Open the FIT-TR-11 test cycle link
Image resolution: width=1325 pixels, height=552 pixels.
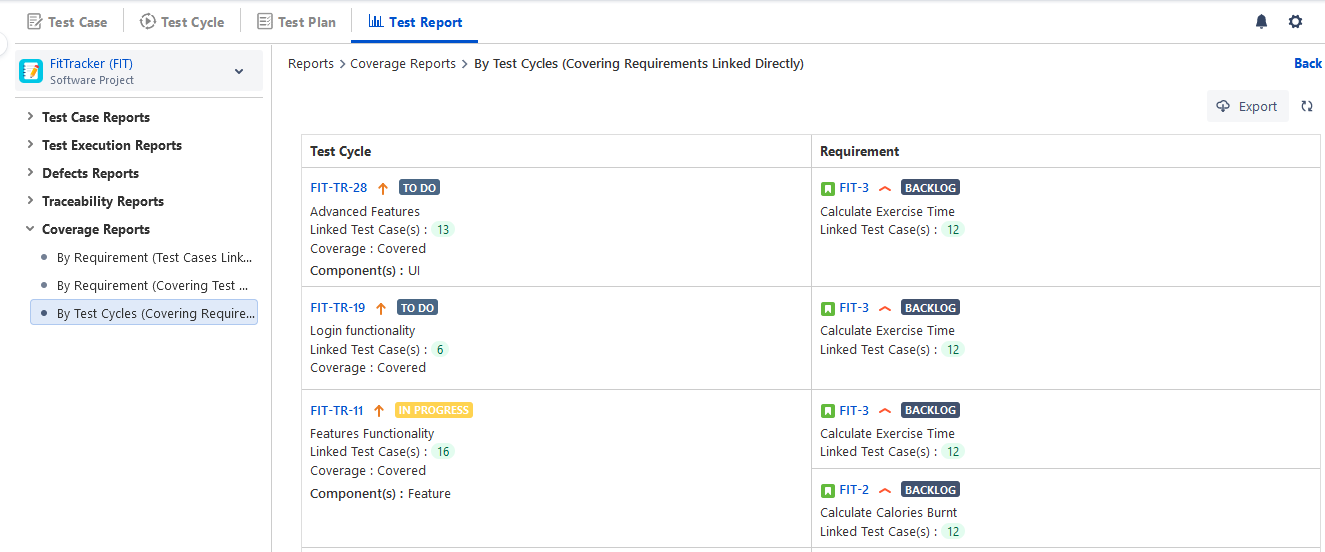point(337,410)
